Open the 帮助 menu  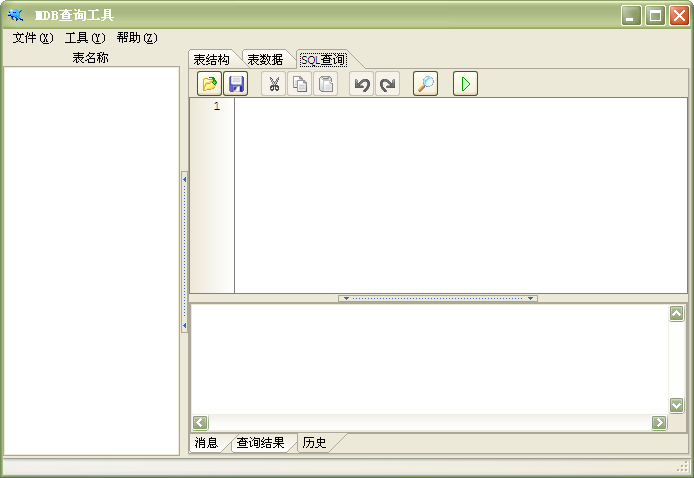[x=136, y=38]
